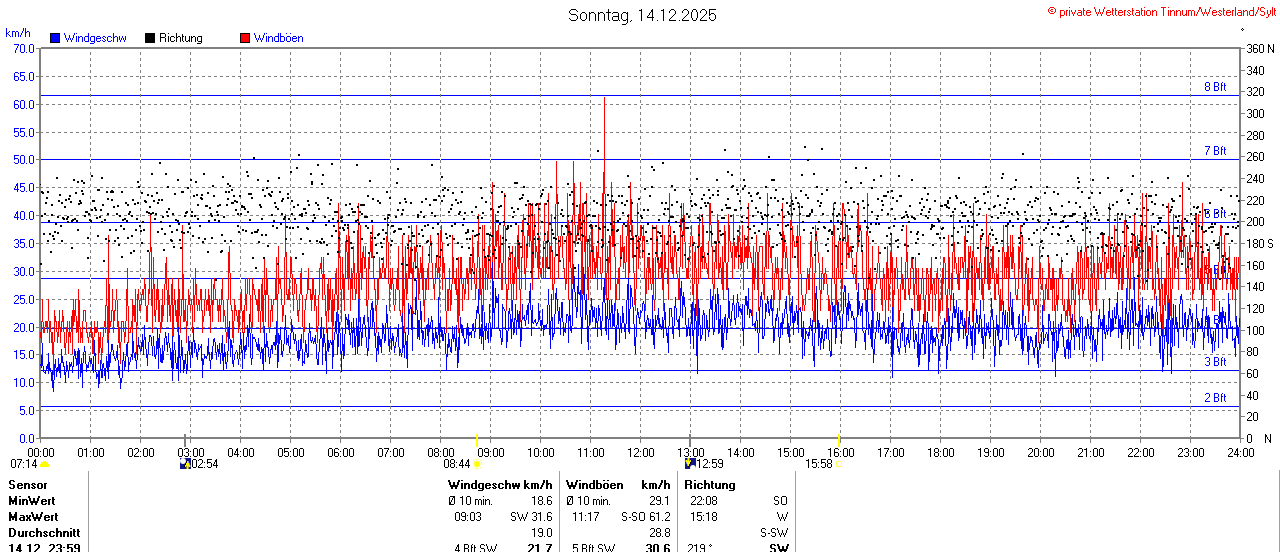Click the black Richtung legend square

point(150,38)
